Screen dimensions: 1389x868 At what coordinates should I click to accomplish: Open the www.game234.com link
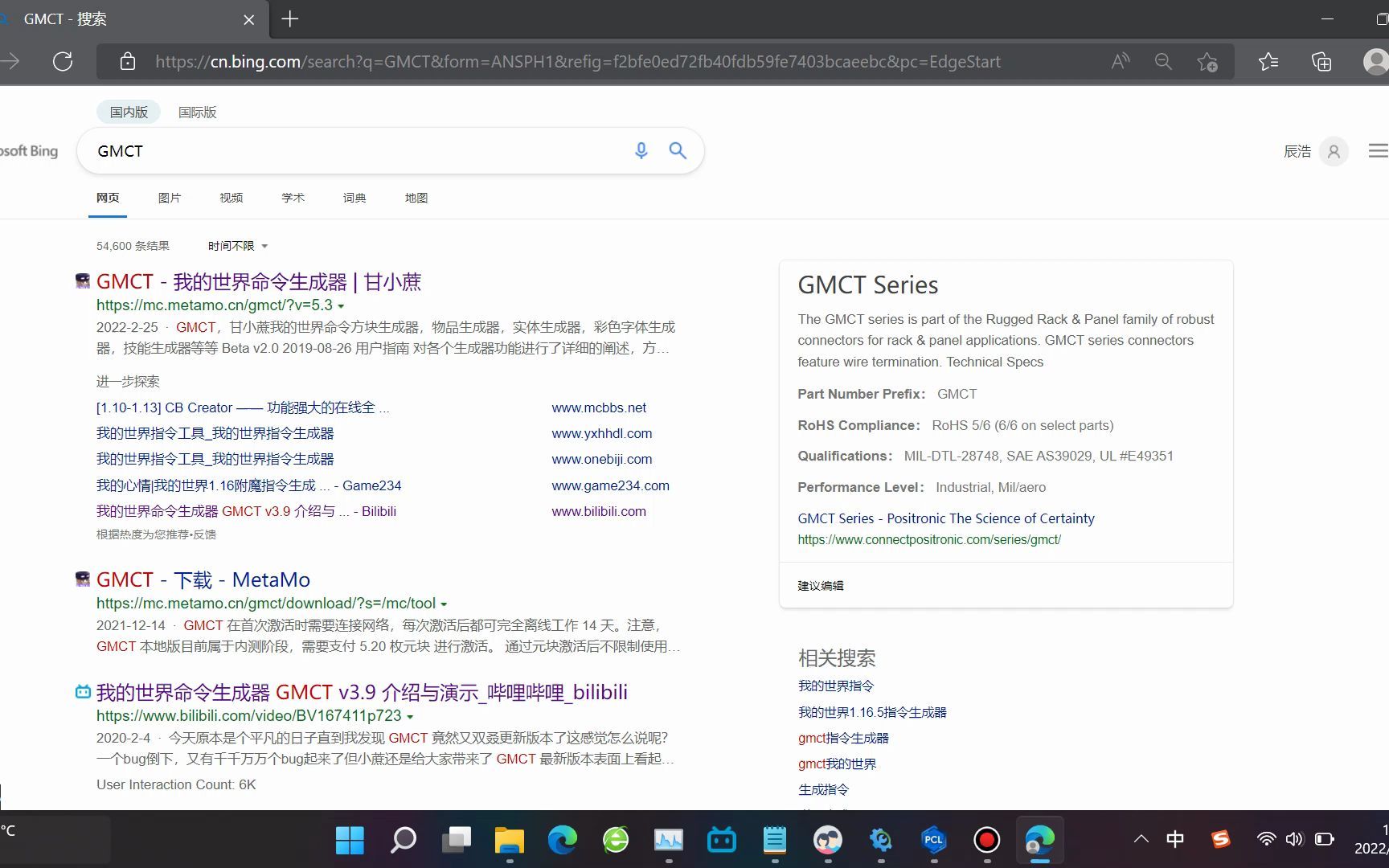pyautogui.click(x=610, y=485)
